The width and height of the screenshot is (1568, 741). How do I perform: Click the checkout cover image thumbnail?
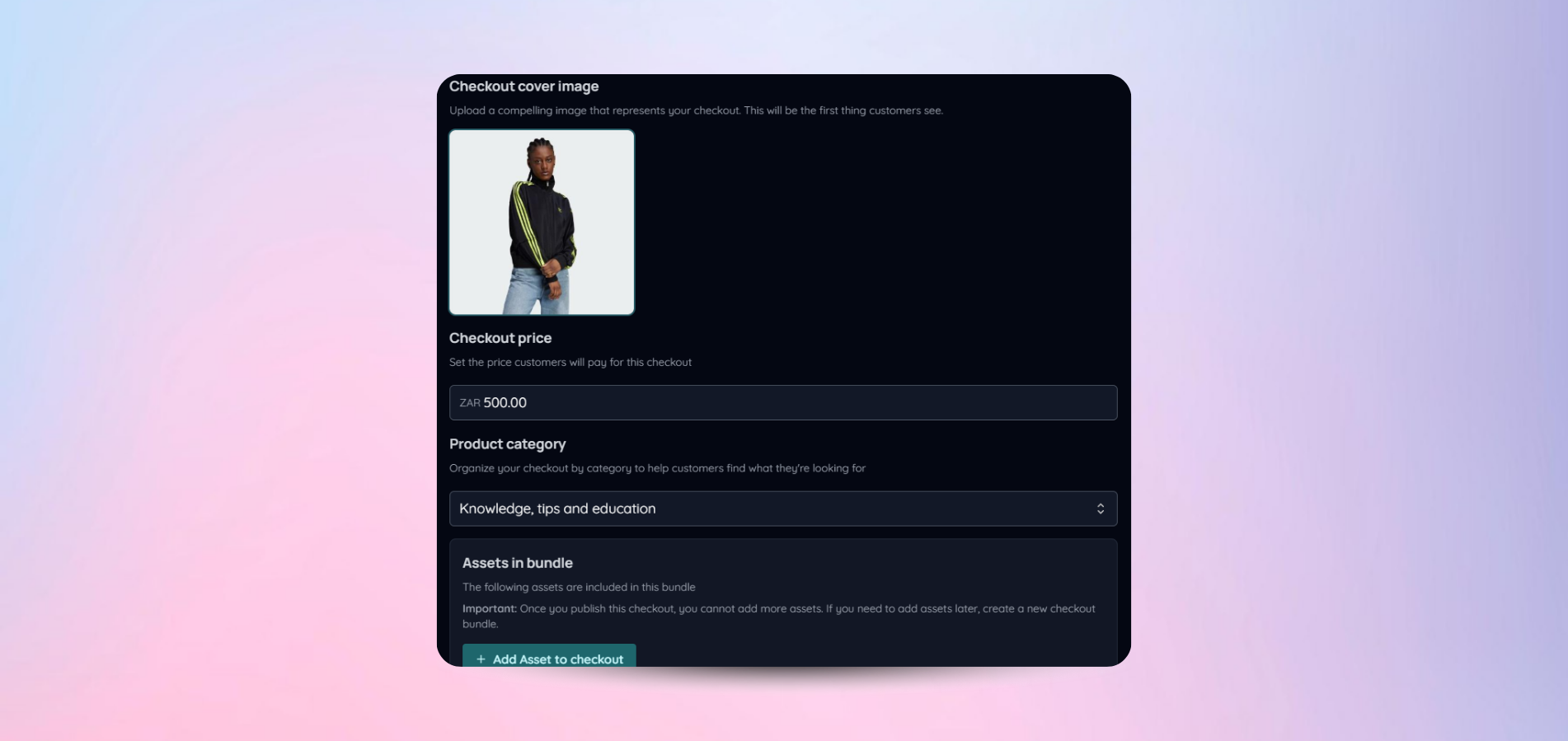(542, 222)
